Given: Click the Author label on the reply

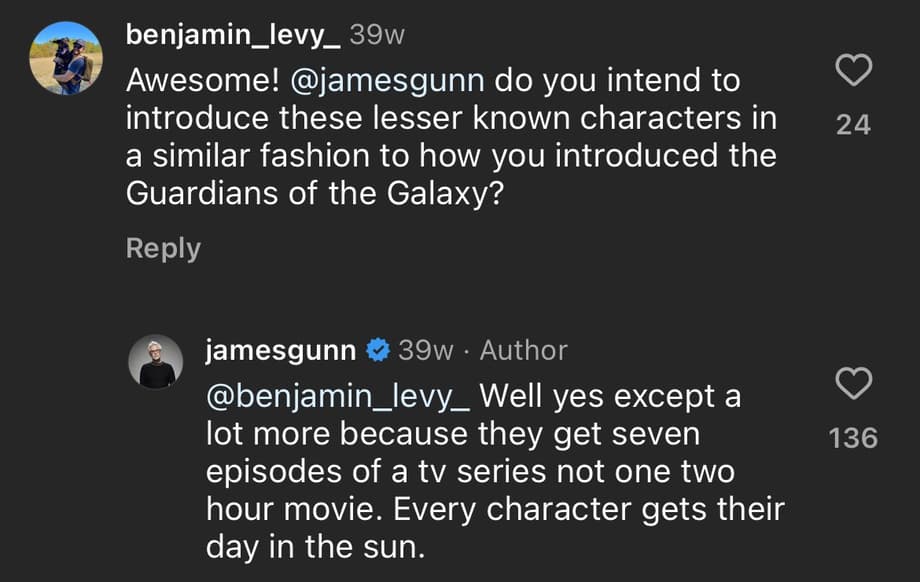Looking at the screenshot, I should 523,350.
